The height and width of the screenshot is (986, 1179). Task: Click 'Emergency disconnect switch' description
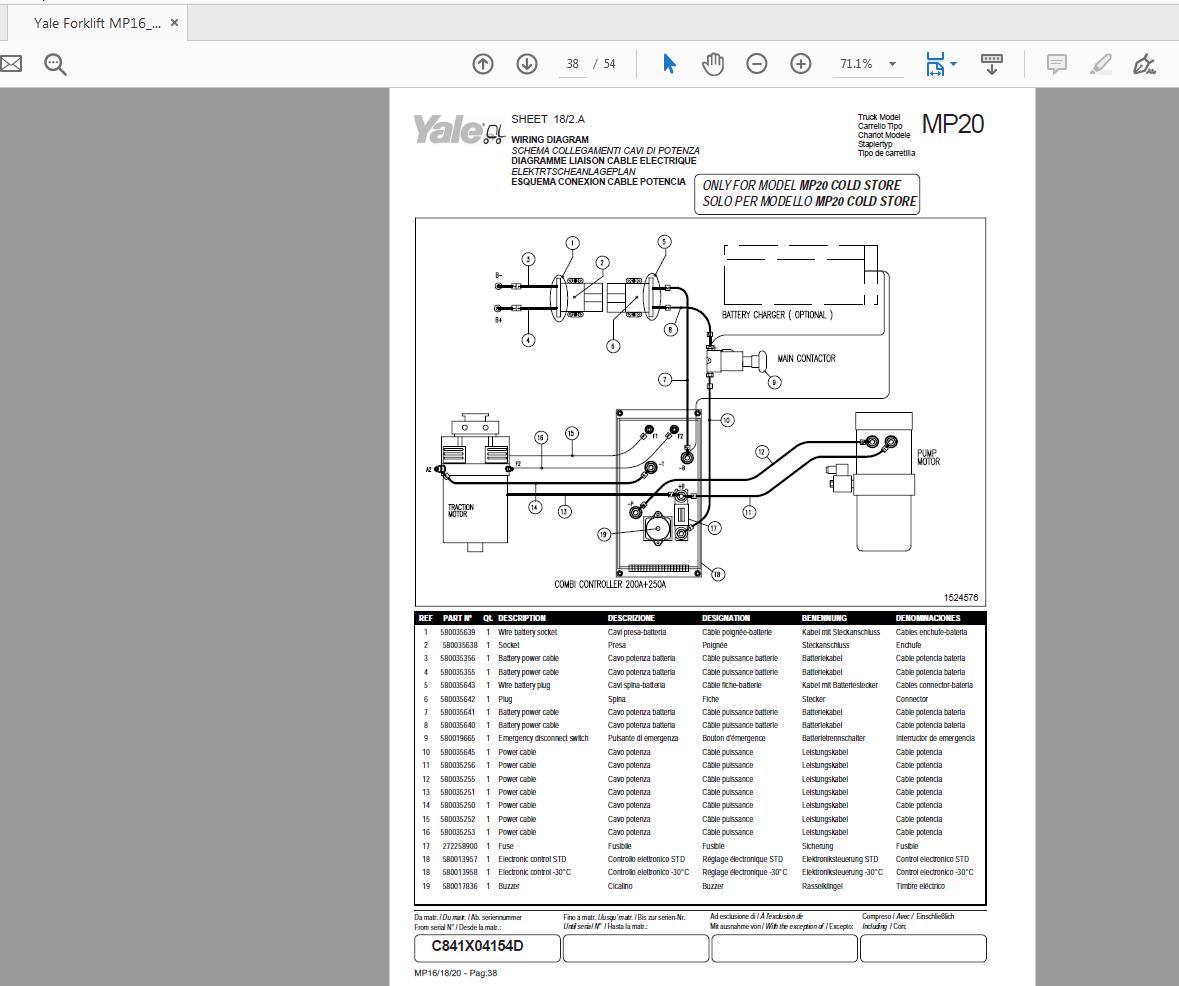pos(543,739)
